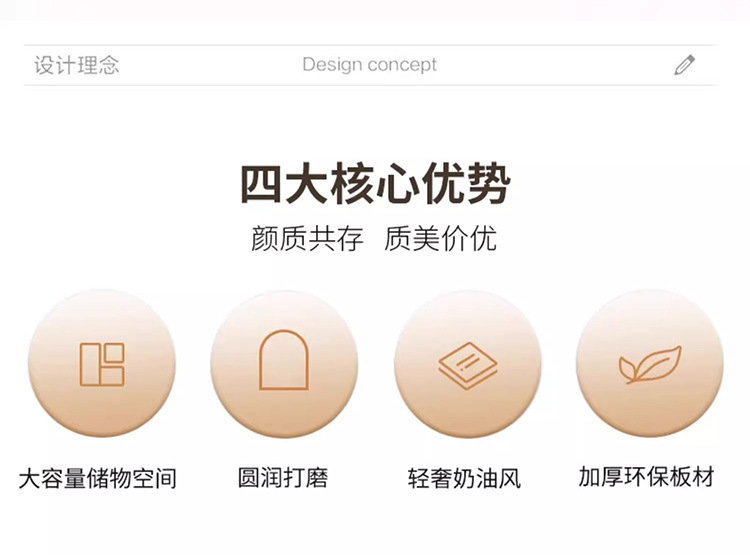The height and width of the screenshot is (555, 750).
Task: Click the circular badge above 加厚环保板材
Action: pos(650,363)
